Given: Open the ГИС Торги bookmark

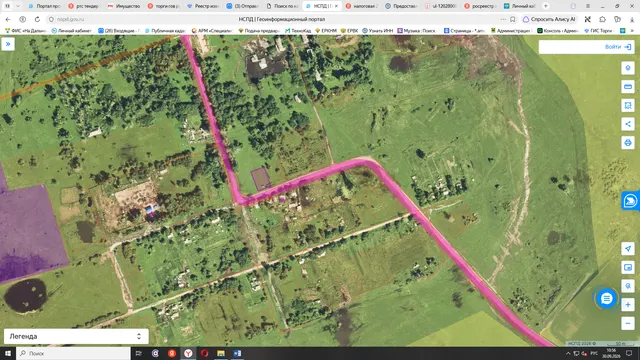Looking at the screenshot, I should tap(598, 31).
